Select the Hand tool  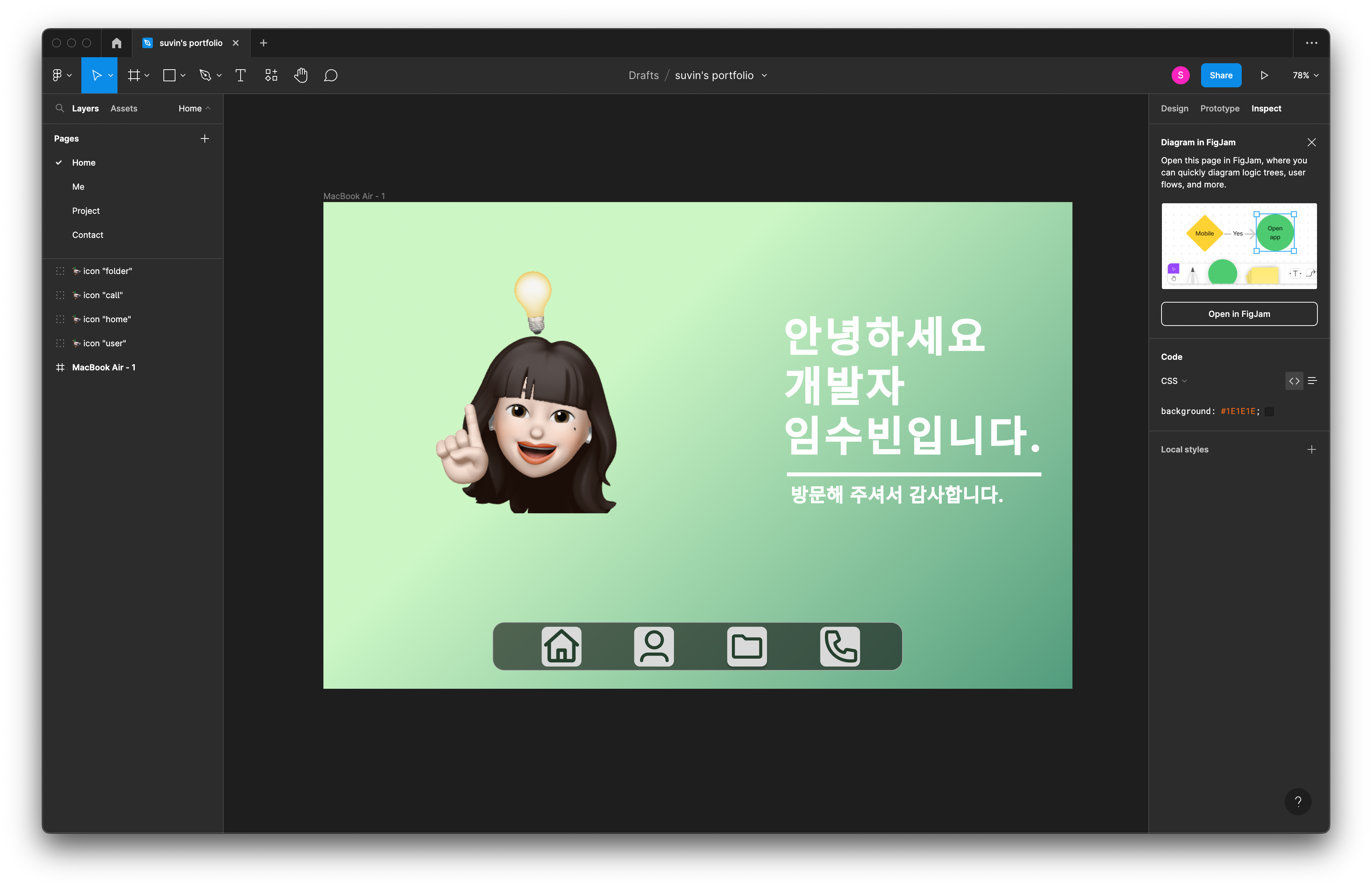pyautogui.click(x=300, y=76)
